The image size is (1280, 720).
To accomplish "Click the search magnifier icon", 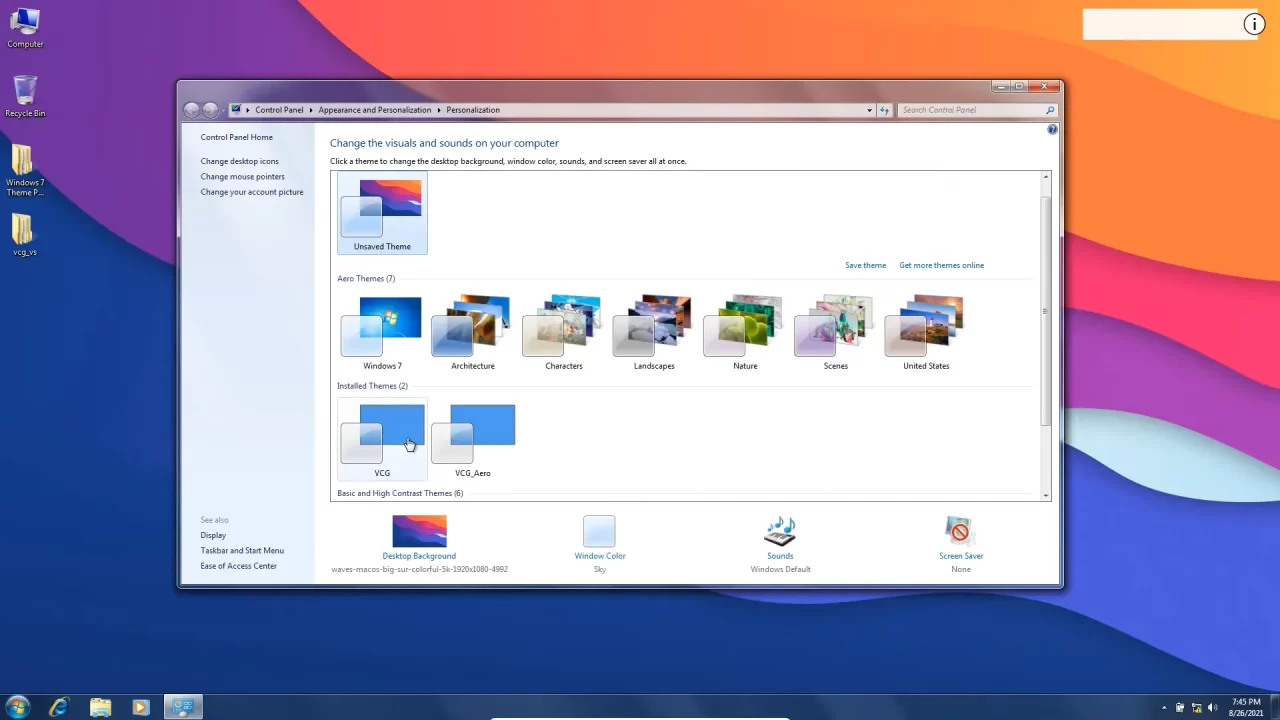I will click(1050, 110).
